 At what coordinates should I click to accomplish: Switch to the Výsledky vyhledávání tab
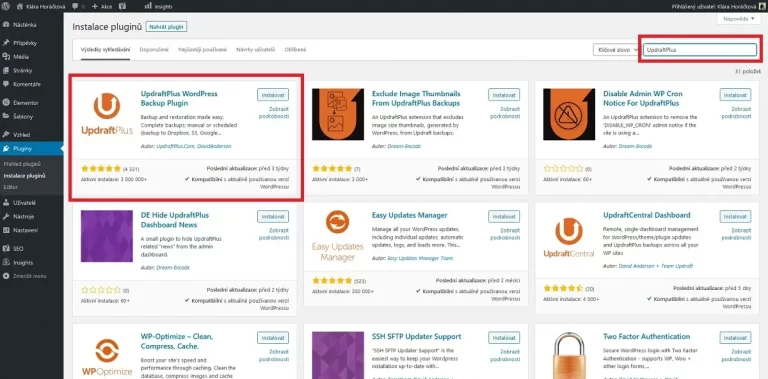105,49
